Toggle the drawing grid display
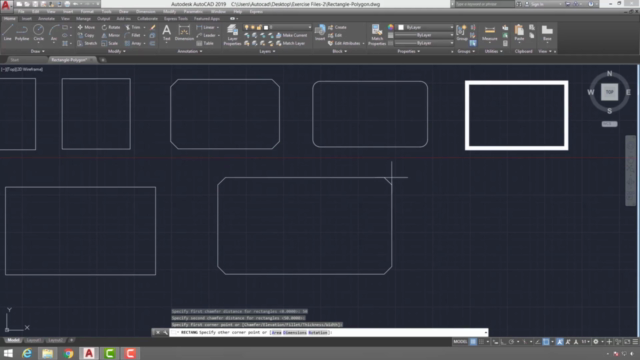Image resolution: width=640 pixels, height=360 pixels. click(473, 342)
